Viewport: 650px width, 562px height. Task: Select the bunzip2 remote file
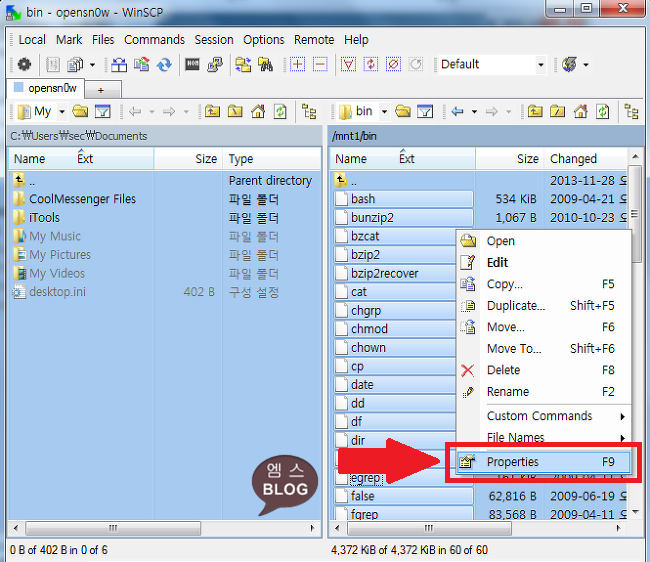pos(403,218)
